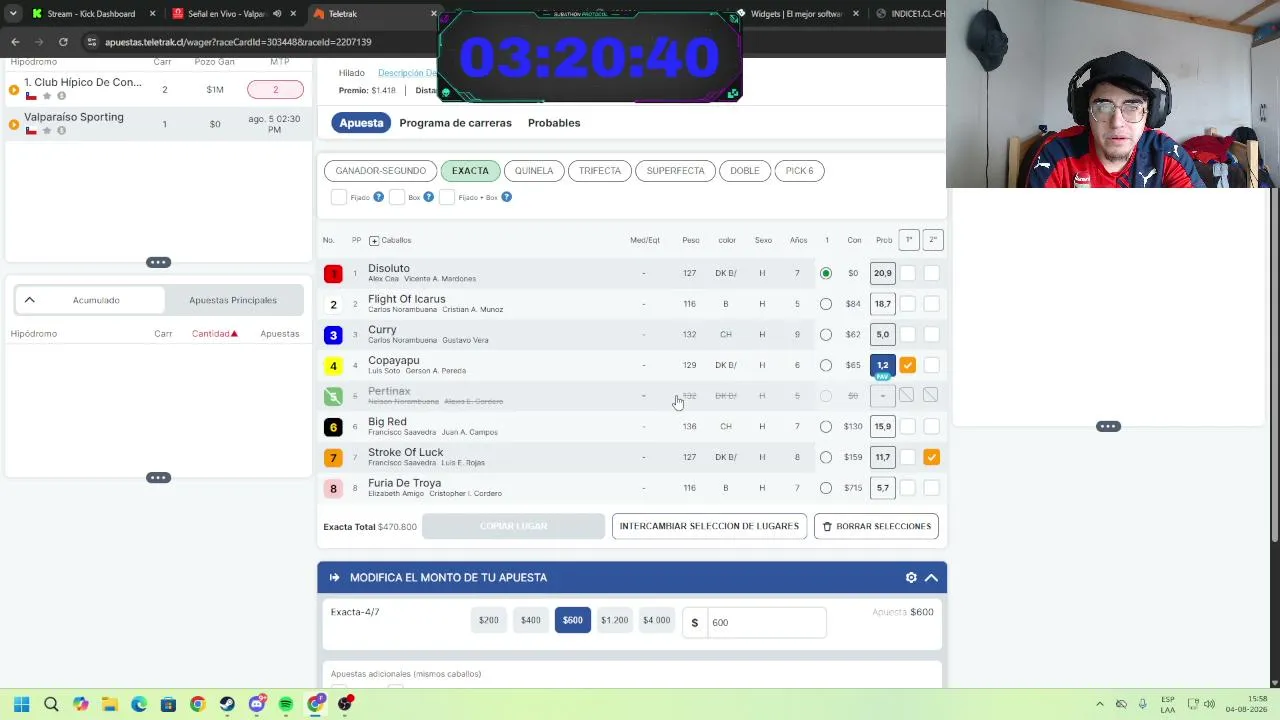The width and height of the screenshot is (1280, 720).
Task: Open Windows Search on taskbar
Action: 51,704
